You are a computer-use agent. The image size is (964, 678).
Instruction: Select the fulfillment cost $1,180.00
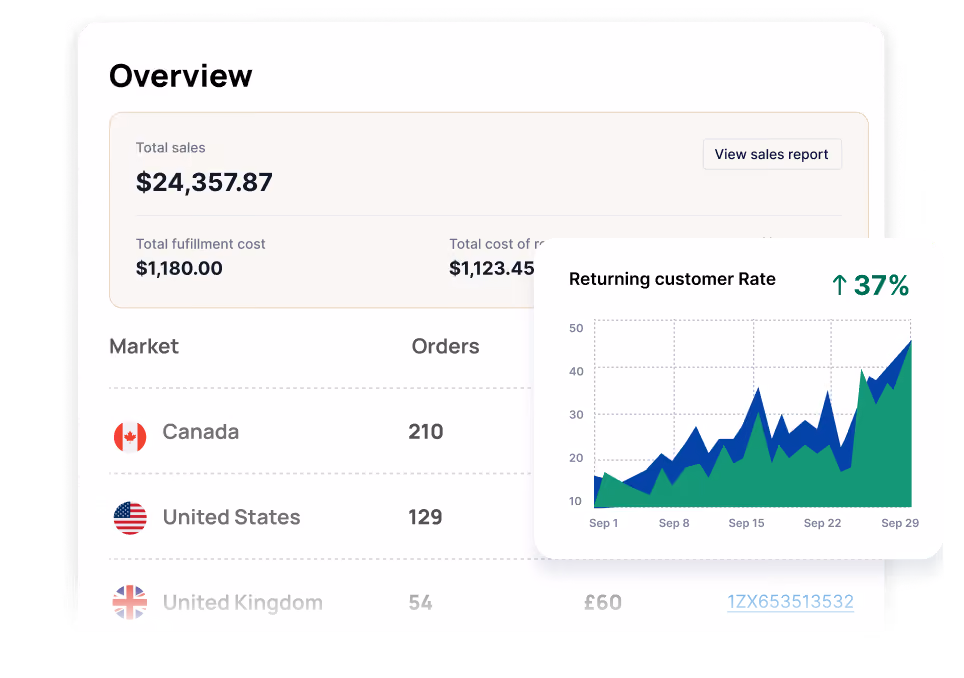click(179, 269)
